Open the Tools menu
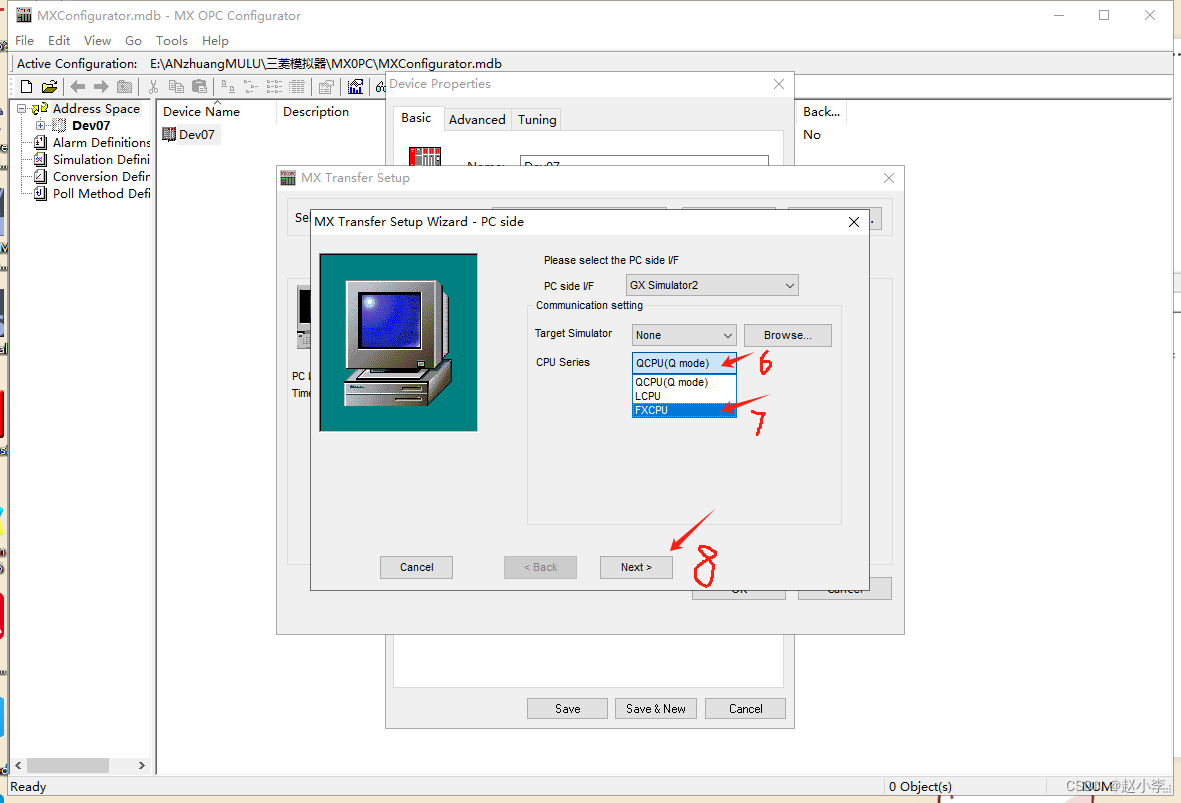This screenshot has height=803, width=1181. (172, 41)
